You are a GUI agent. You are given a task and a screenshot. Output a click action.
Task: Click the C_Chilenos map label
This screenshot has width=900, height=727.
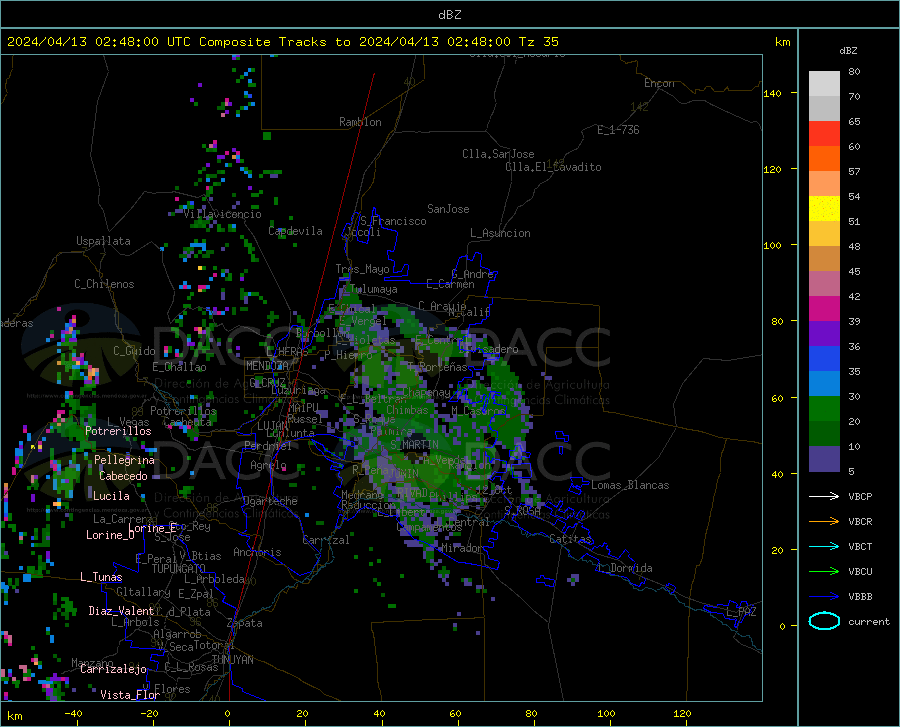pyautogui.click(x=104, y=284)
